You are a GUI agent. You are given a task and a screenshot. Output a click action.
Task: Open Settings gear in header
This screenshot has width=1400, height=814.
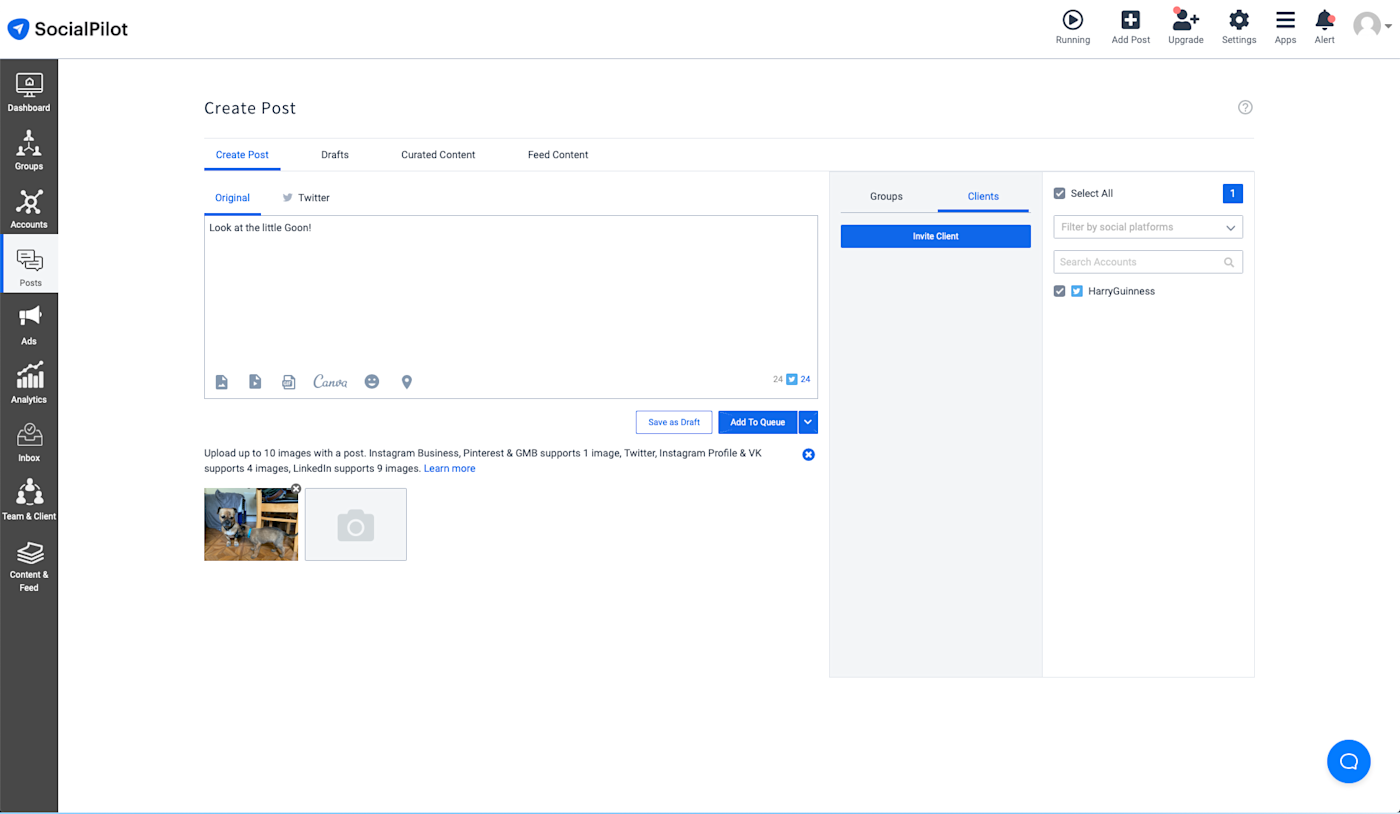click(1239, 20)
